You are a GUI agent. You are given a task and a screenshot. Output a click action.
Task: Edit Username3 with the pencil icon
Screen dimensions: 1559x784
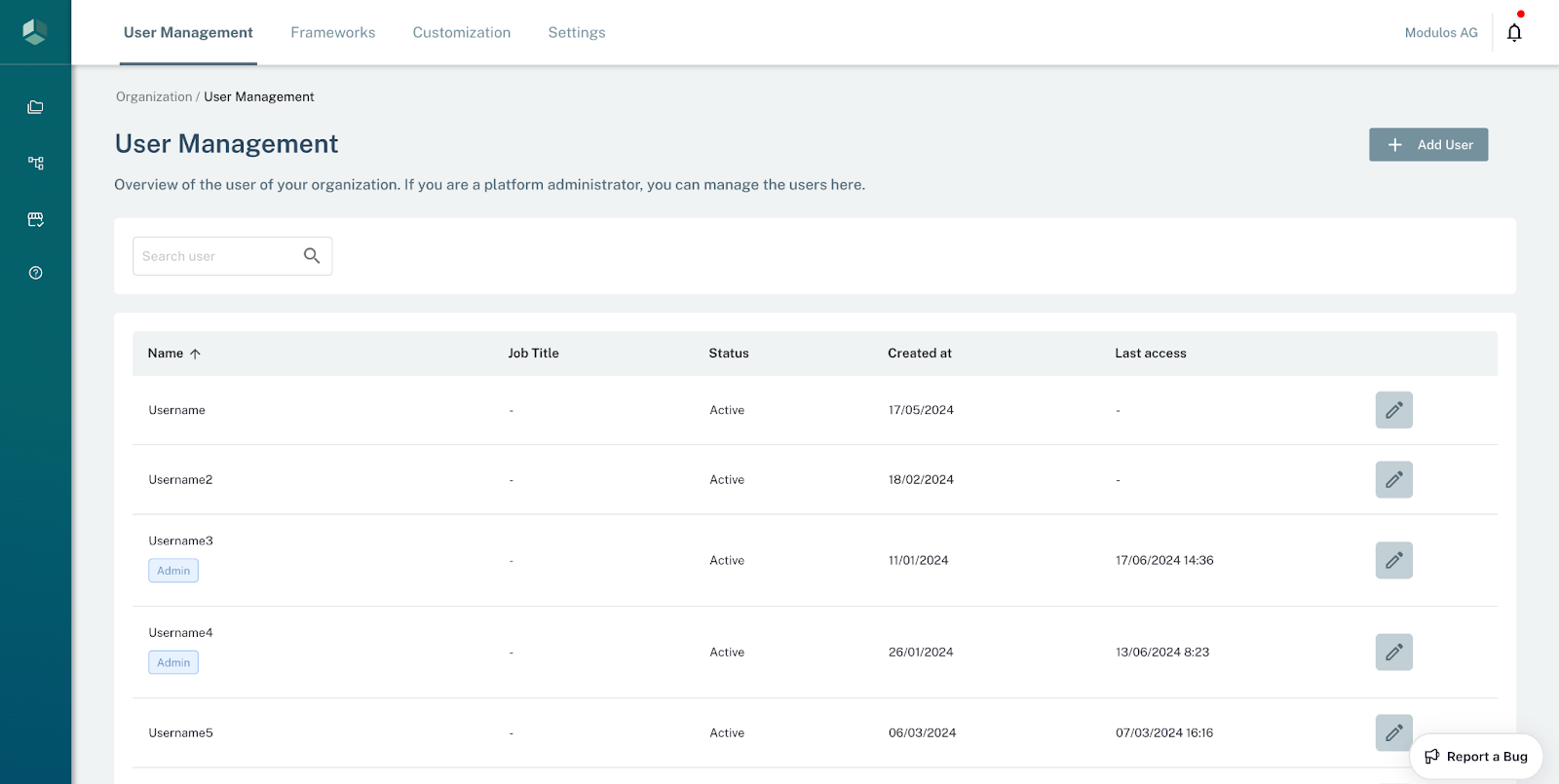pos(1393,560)
